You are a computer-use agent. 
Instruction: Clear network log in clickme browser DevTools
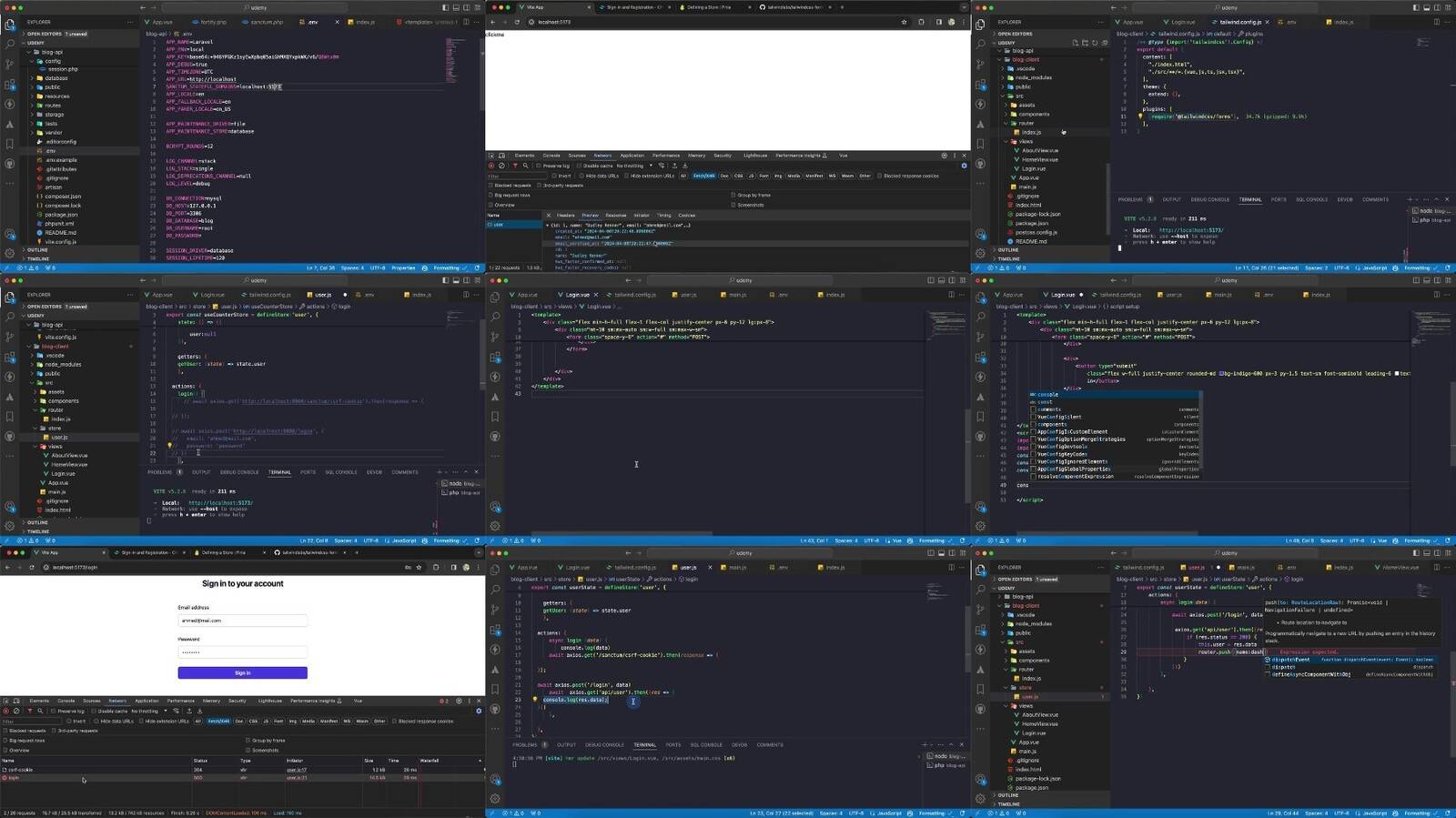tap(501, 166)
